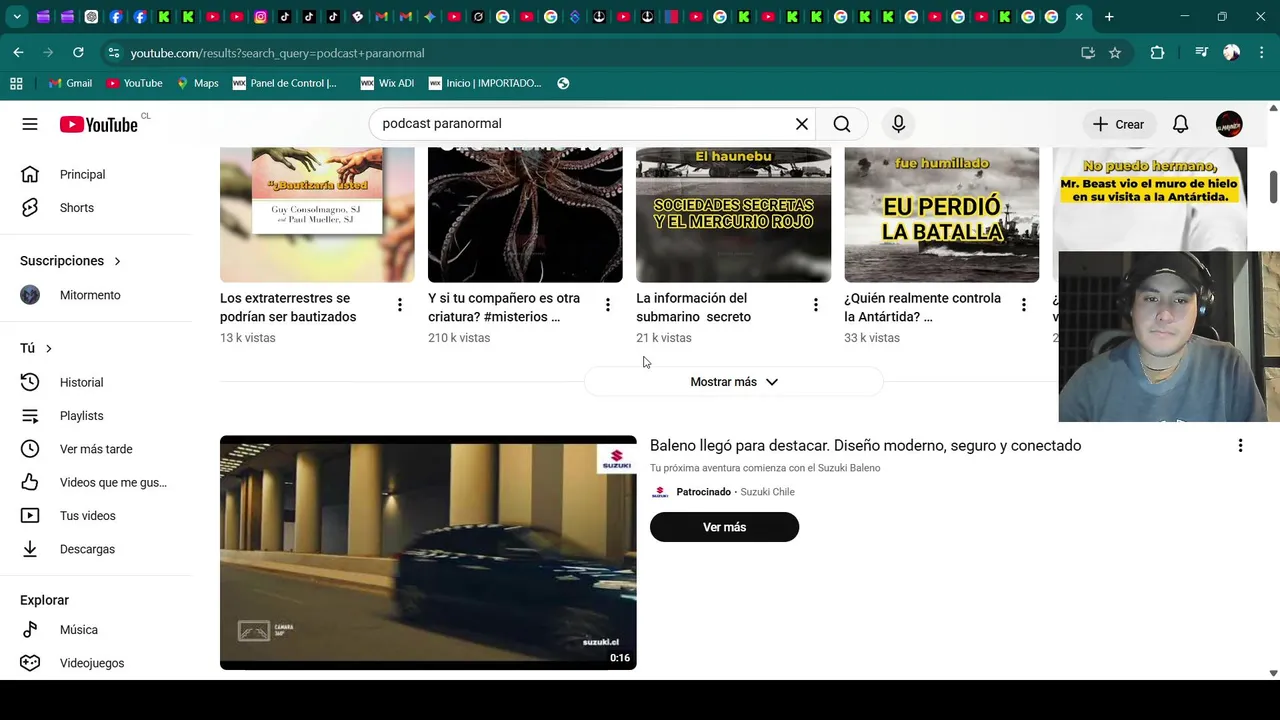The width and height of the screenshot is (1280, 720).
Task: Expand the Tú section
Action: (36, 348)
